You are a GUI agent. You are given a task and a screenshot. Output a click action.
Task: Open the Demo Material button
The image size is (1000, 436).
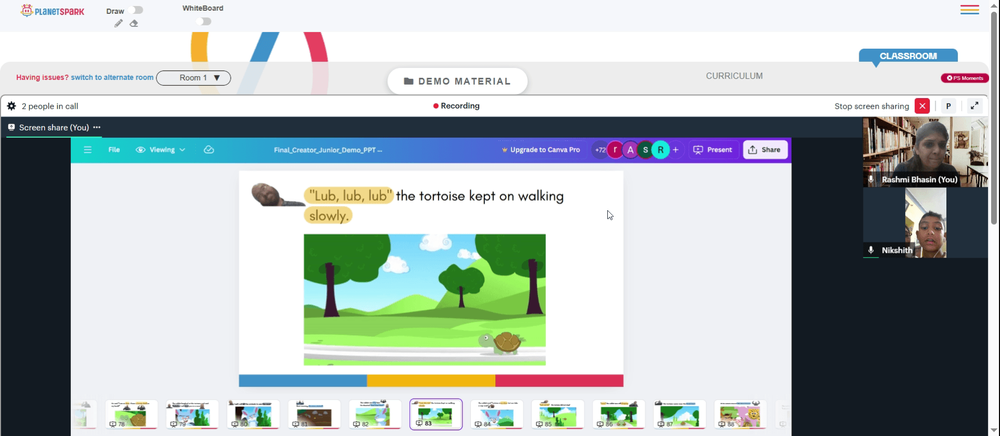point(457,81)
